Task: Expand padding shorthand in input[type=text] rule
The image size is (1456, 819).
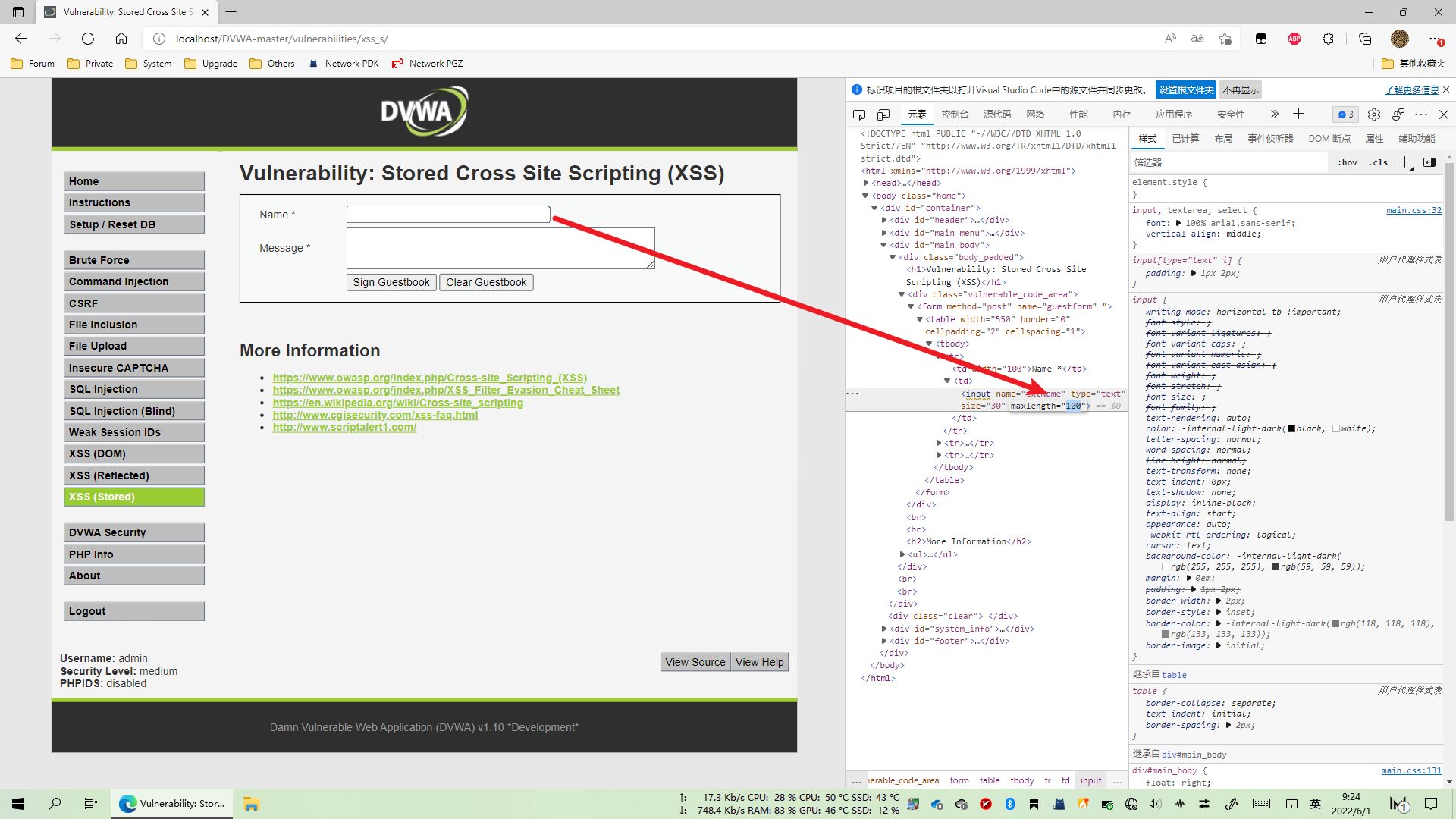Action: (x=1194, y=273)
